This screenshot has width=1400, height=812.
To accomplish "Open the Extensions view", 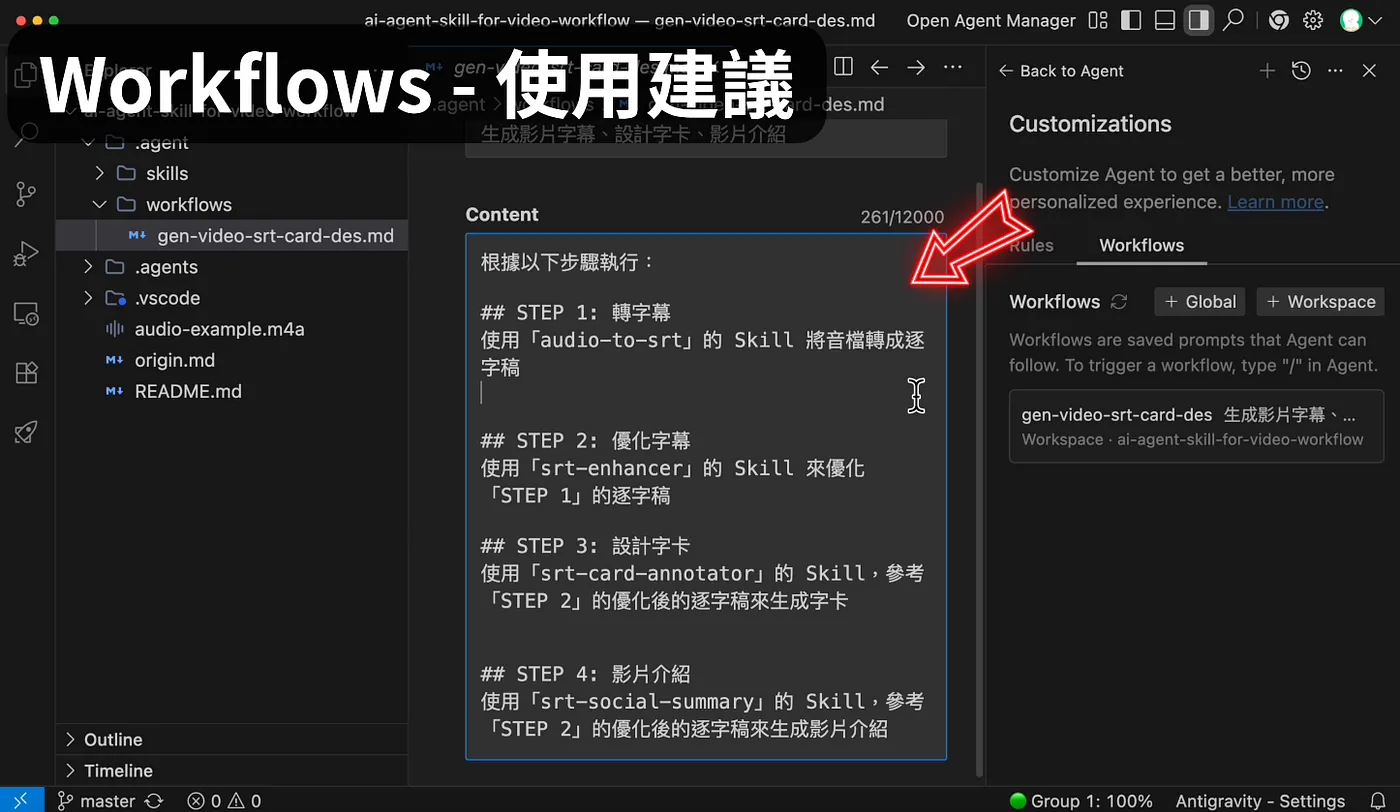I will coord(26,373).
